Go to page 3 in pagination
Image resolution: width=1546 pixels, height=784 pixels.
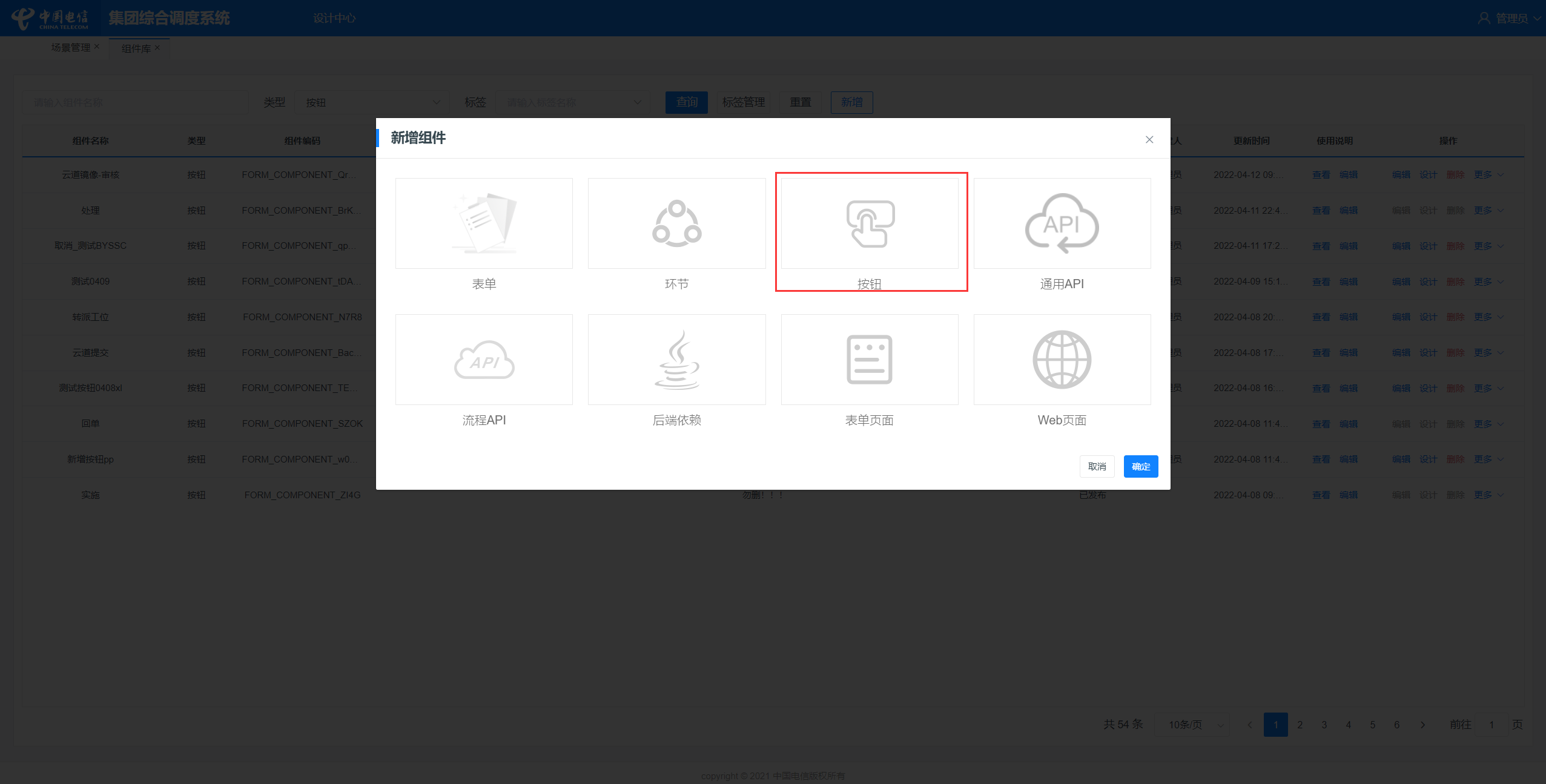pos(1324,725)
